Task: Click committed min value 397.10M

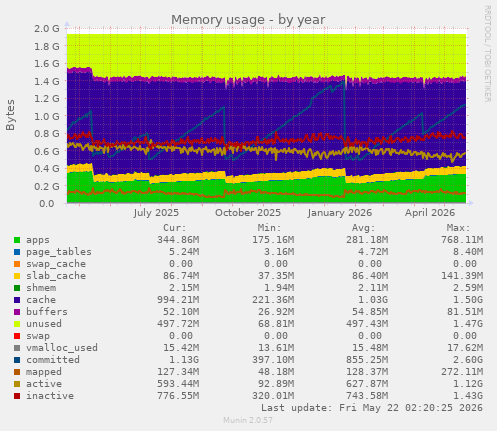Action: (x=273, y=360)
